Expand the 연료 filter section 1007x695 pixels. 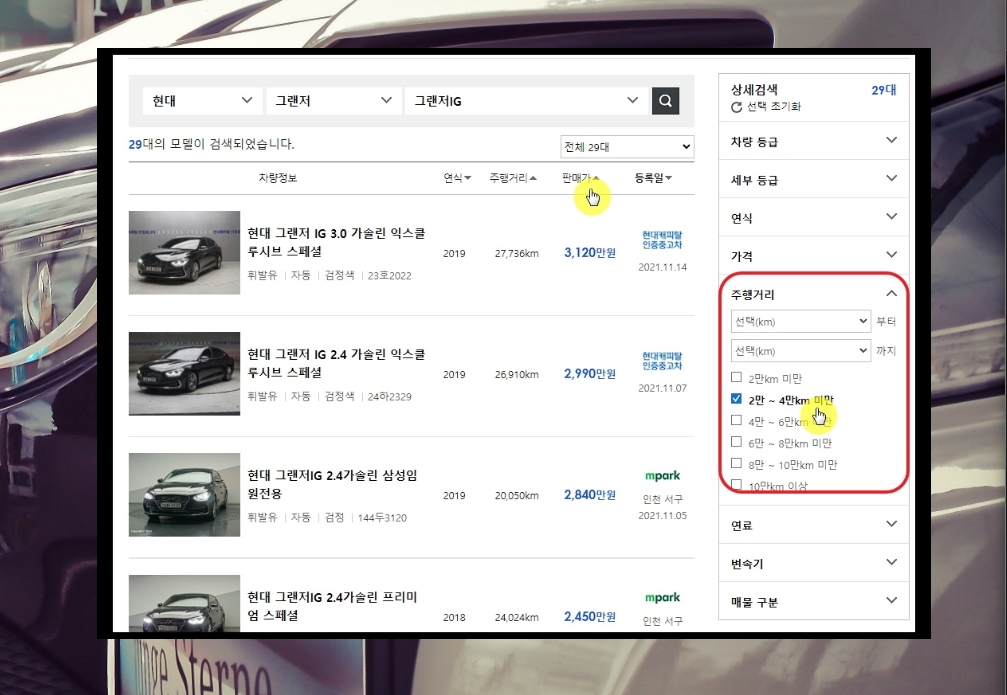click(813, 525)
